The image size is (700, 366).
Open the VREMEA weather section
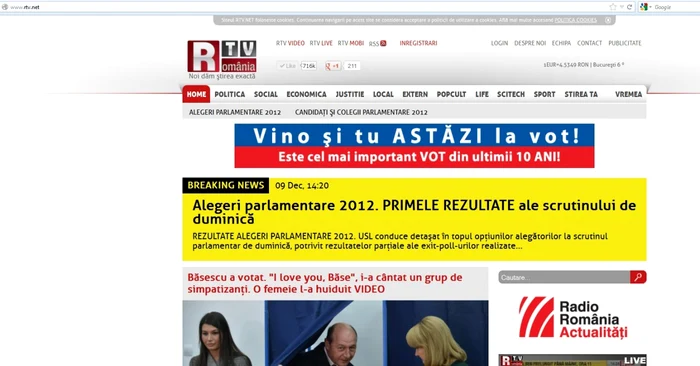coord(628,94)
